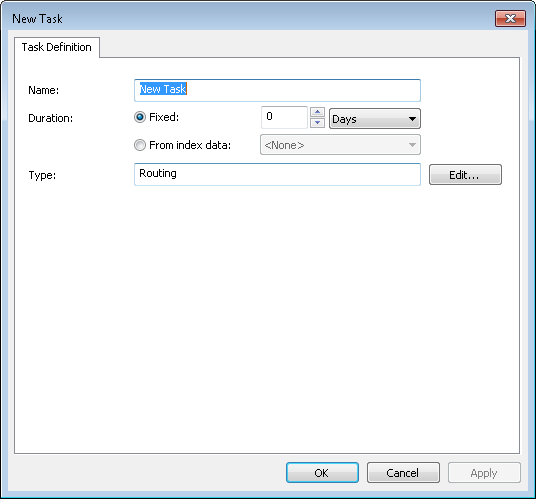Select the From index data option

coord(140,145)
